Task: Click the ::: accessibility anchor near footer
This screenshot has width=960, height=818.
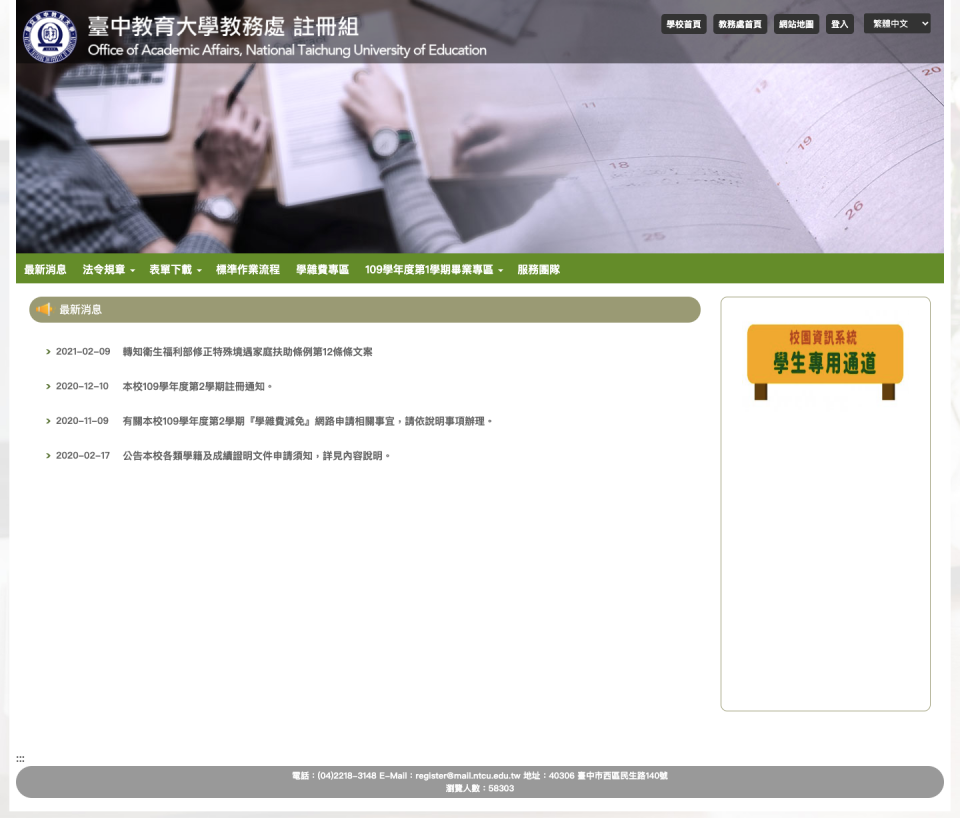Action: 20,759
